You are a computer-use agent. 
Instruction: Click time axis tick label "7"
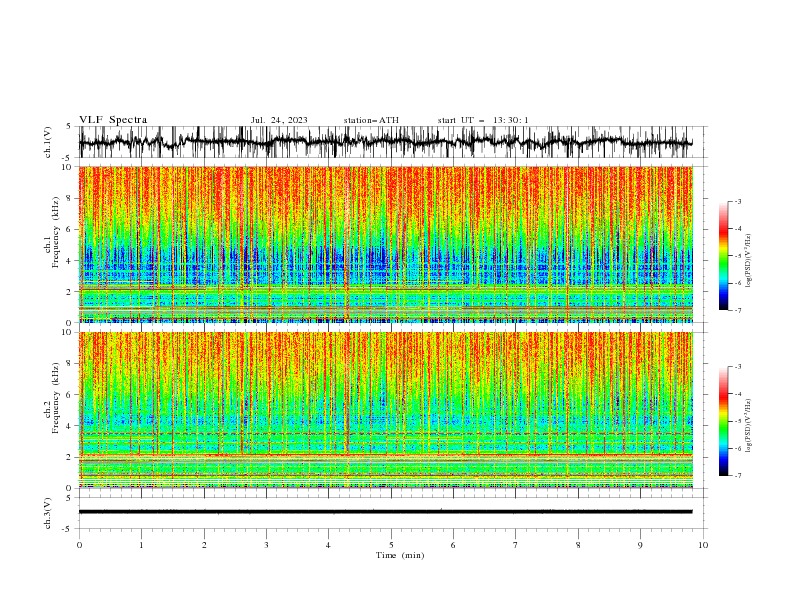click(x=516, y=545)
